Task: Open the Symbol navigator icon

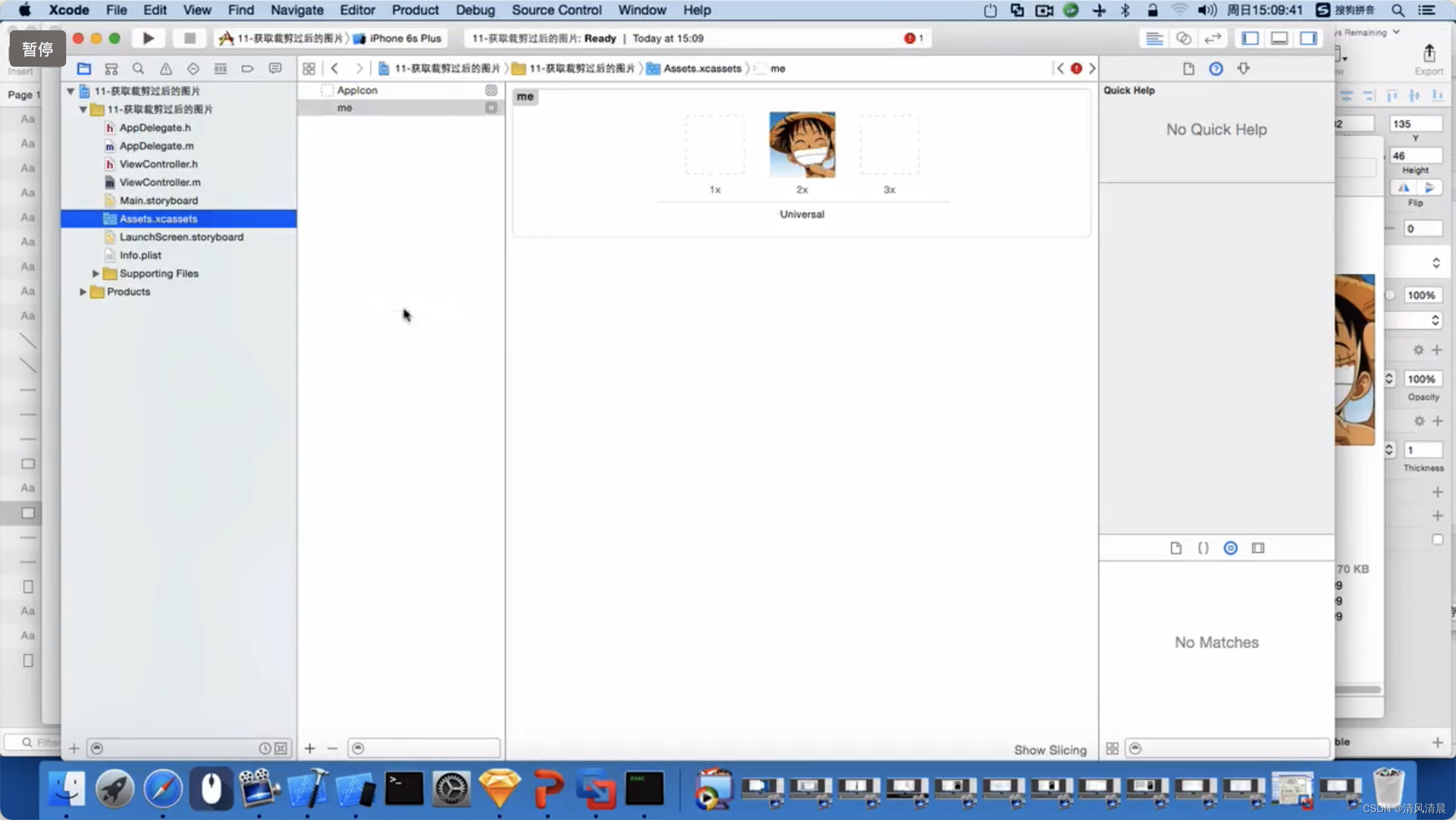Action: (111, 69)
